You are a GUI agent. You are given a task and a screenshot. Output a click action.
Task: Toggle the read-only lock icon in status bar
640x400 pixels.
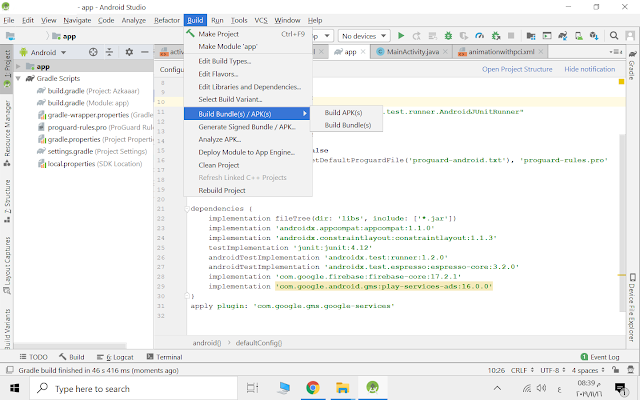[615, 370]
